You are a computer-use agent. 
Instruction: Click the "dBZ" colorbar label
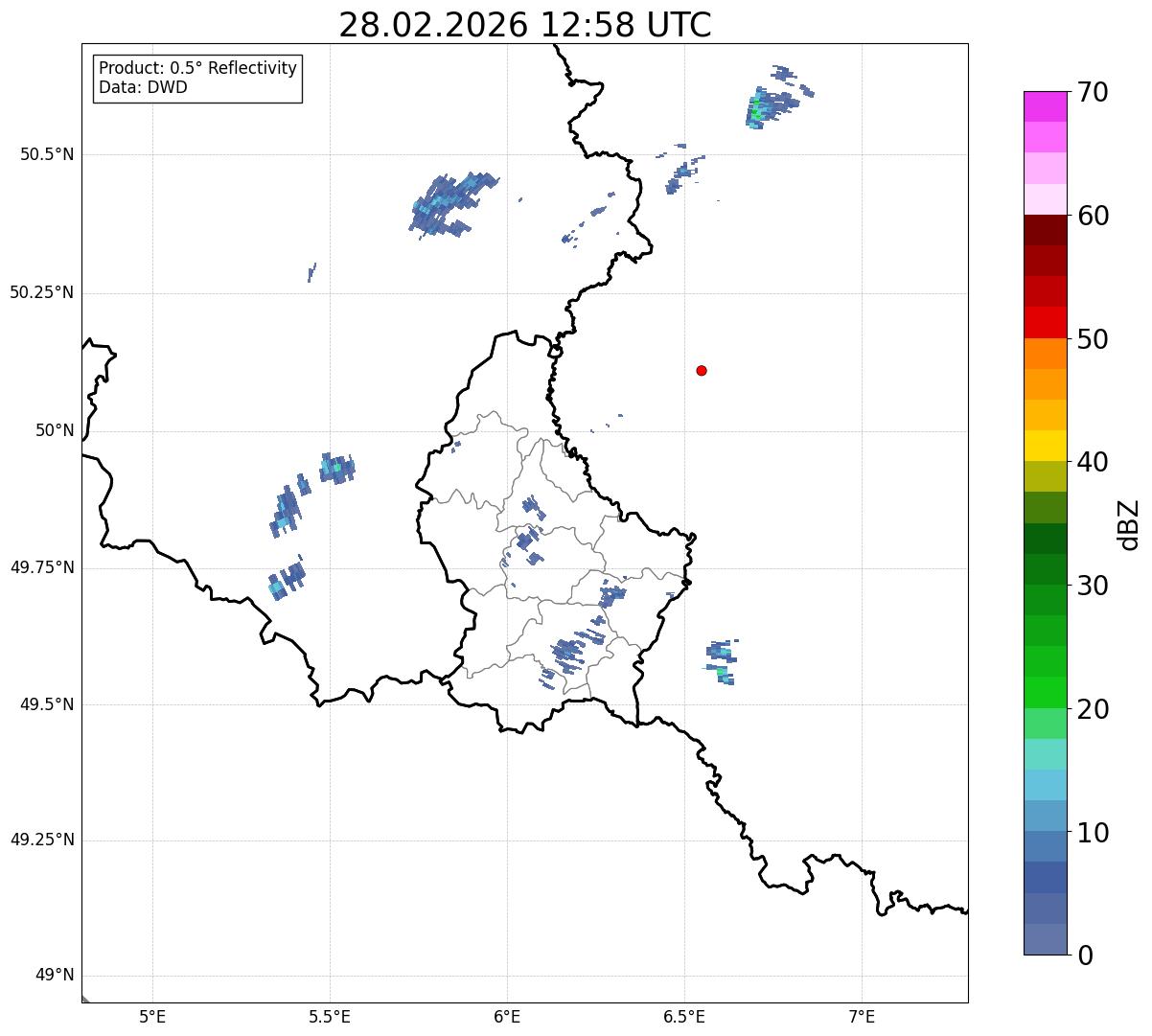[1129, 524]
